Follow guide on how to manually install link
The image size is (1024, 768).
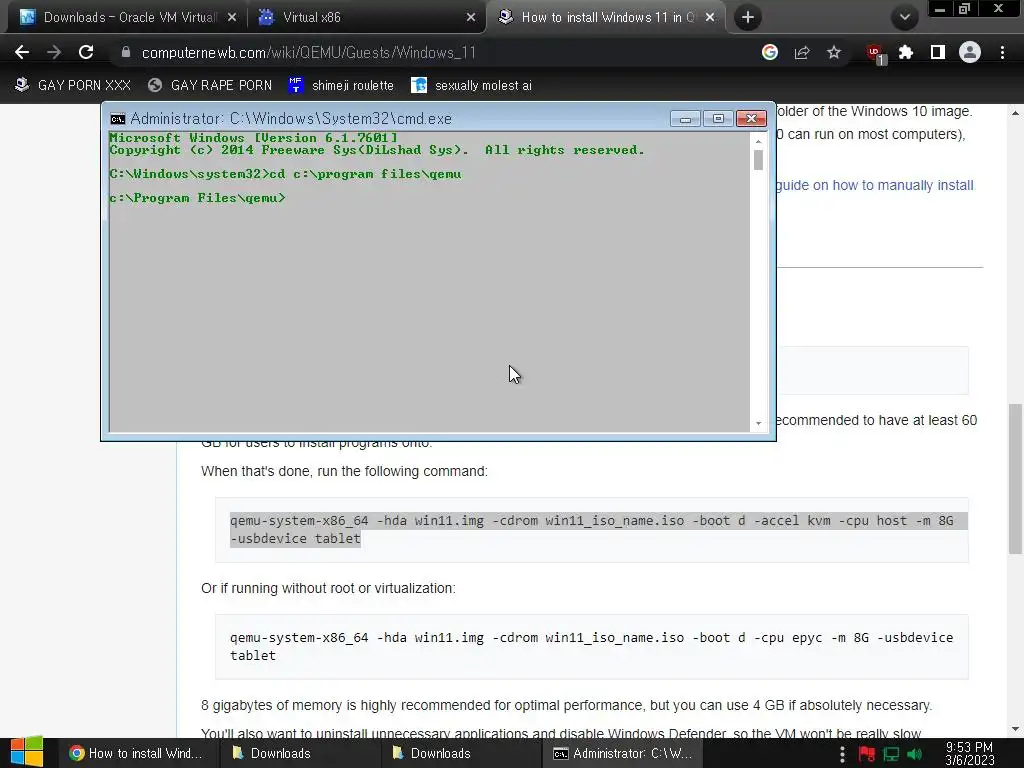point(875,185)
